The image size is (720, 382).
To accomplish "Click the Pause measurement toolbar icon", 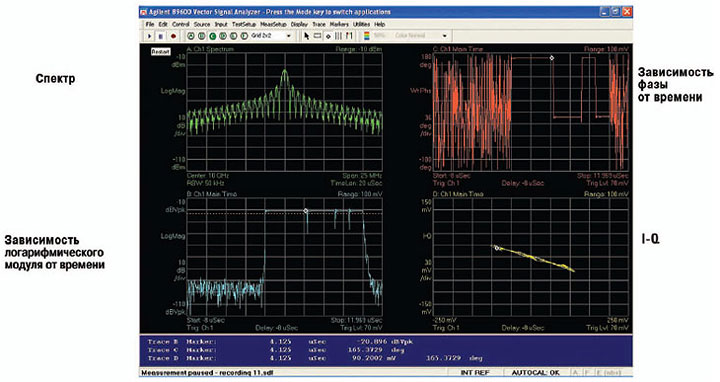I will pyautogui.click(x=161, y=36).
